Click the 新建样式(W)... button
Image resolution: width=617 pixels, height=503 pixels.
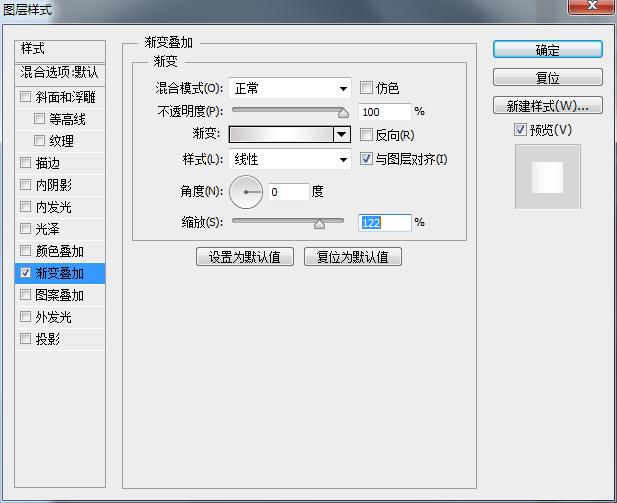547,105
